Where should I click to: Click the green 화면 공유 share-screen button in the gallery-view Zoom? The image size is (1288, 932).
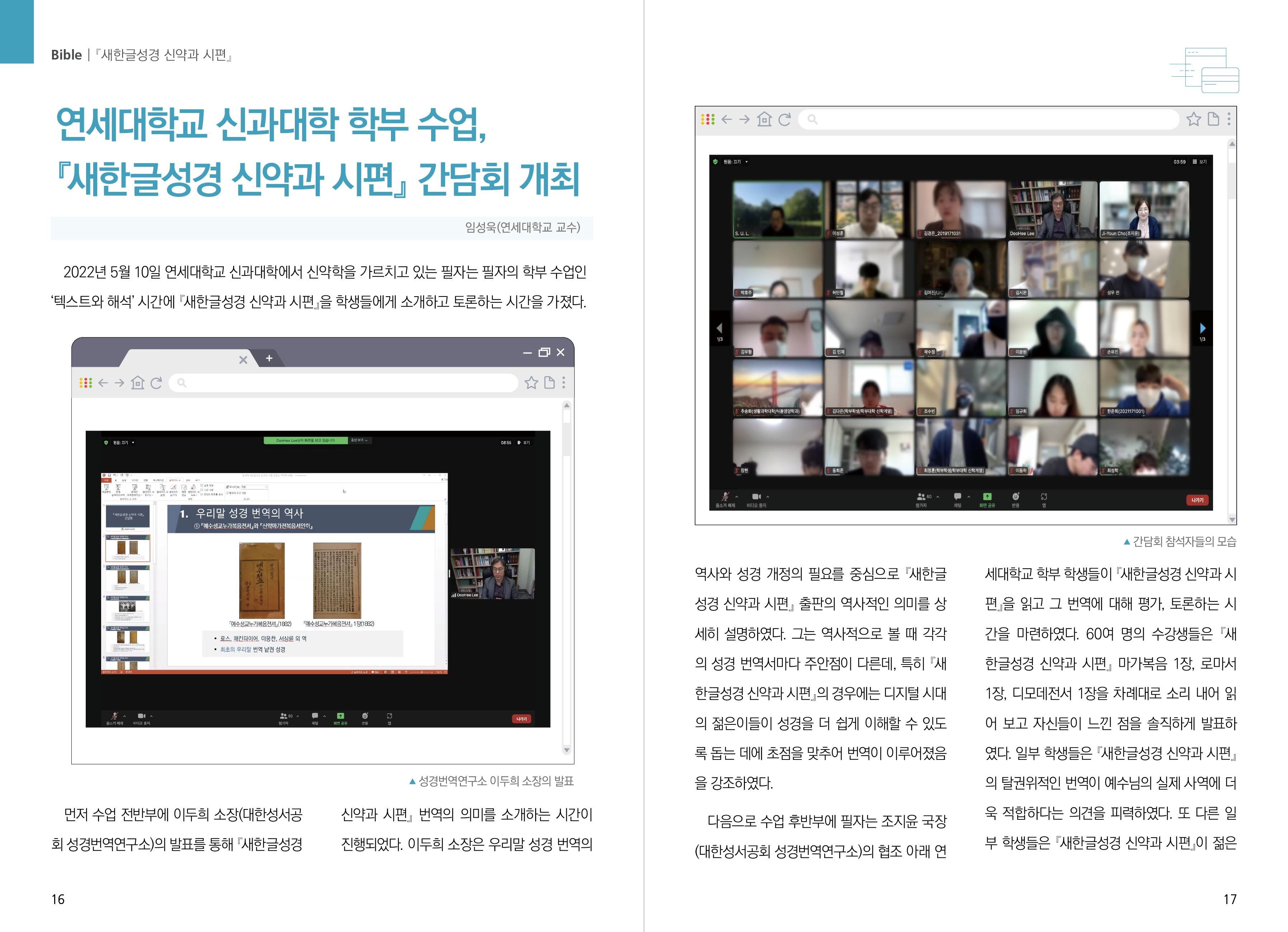[x=987, y=497]
